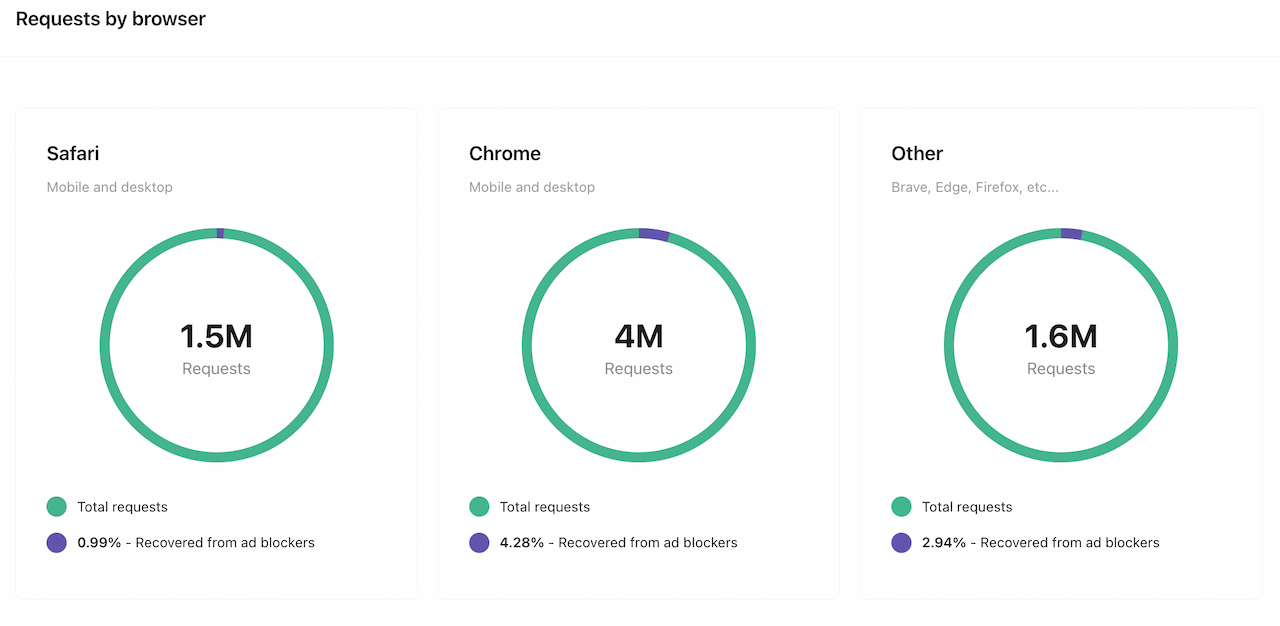The width and height of the screenshot is (1280, 626).
Task: Click the 1.5M requests value in Safari chart
Action: click(x=216, y=336)
